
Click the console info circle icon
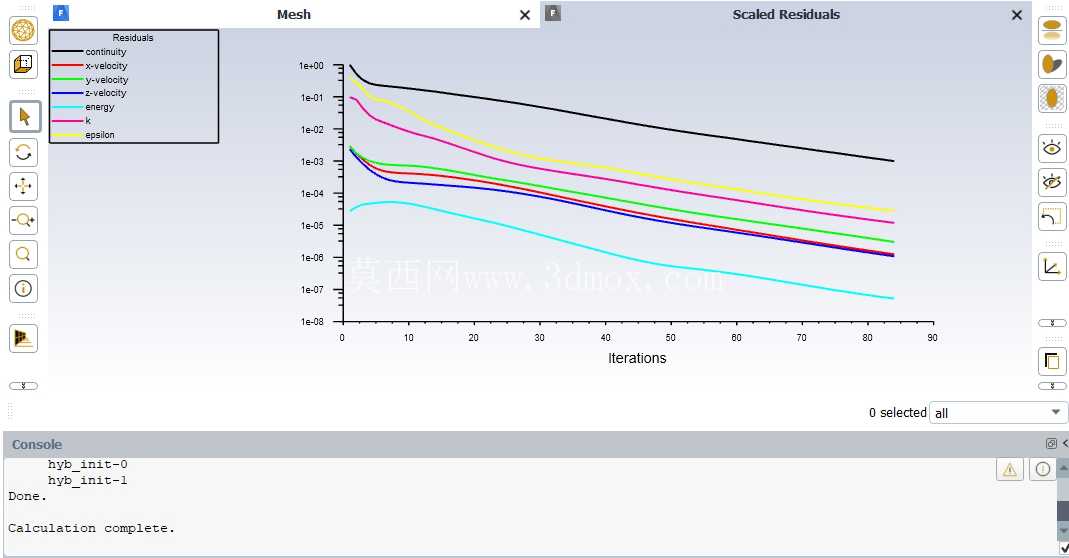tap(1042, 469)
